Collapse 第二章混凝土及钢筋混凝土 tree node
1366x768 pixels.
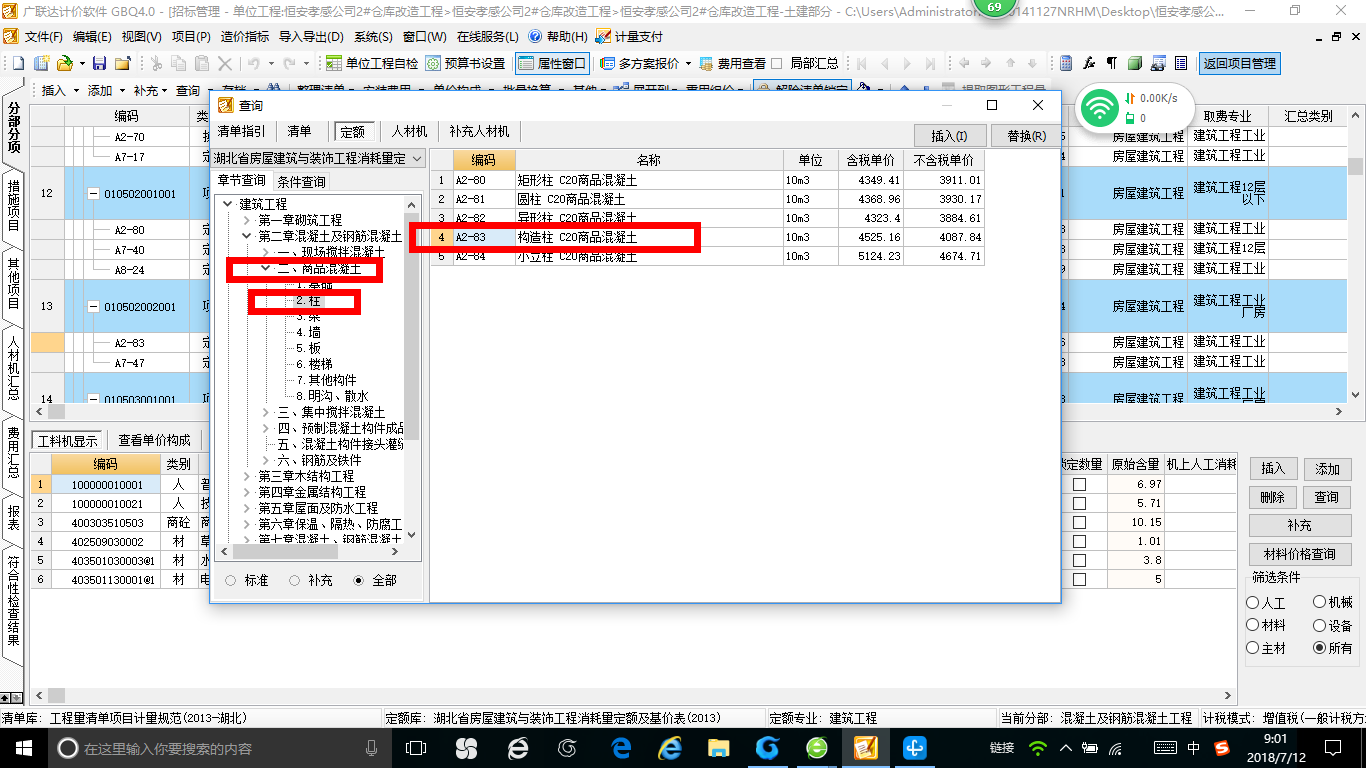pos(247,236)
